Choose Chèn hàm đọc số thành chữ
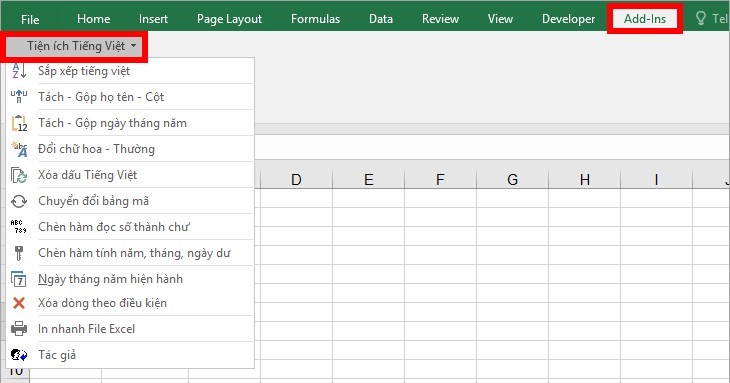 click(x=130, y=227)
